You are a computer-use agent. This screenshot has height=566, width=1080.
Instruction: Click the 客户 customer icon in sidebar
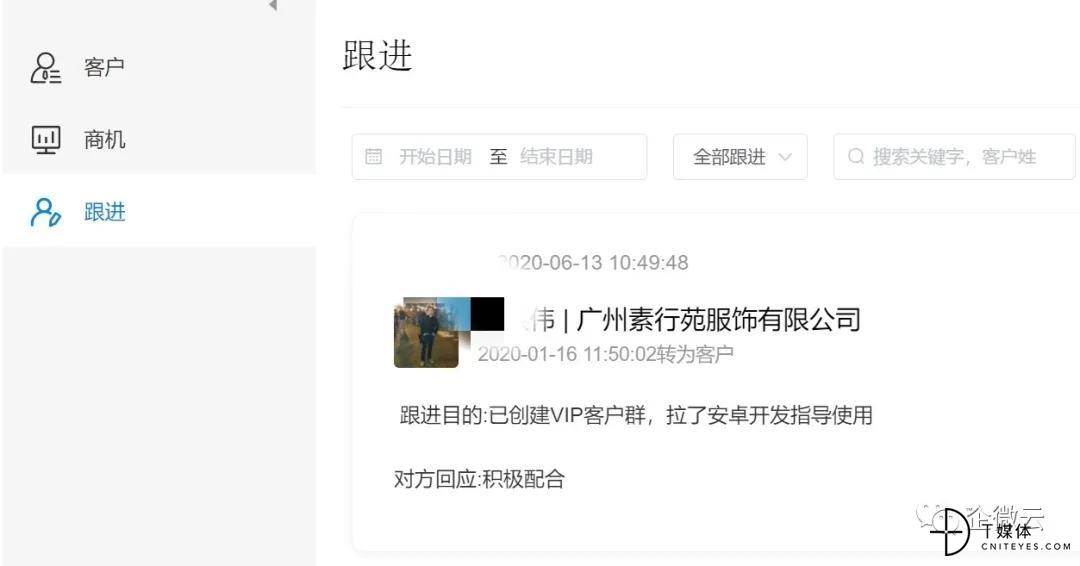click(46, 68)
